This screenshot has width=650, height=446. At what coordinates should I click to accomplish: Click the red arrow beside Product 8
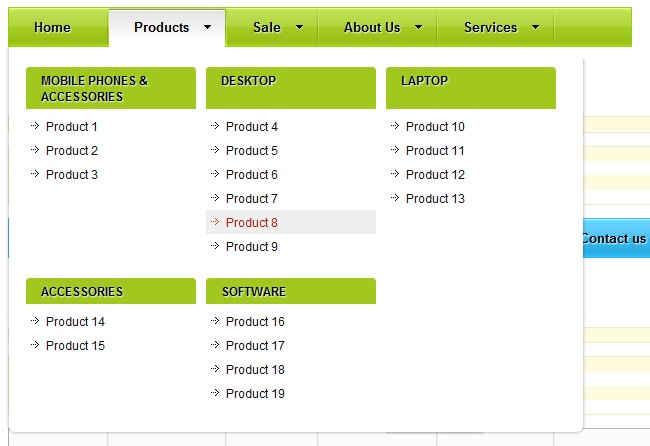click(215, 222)
